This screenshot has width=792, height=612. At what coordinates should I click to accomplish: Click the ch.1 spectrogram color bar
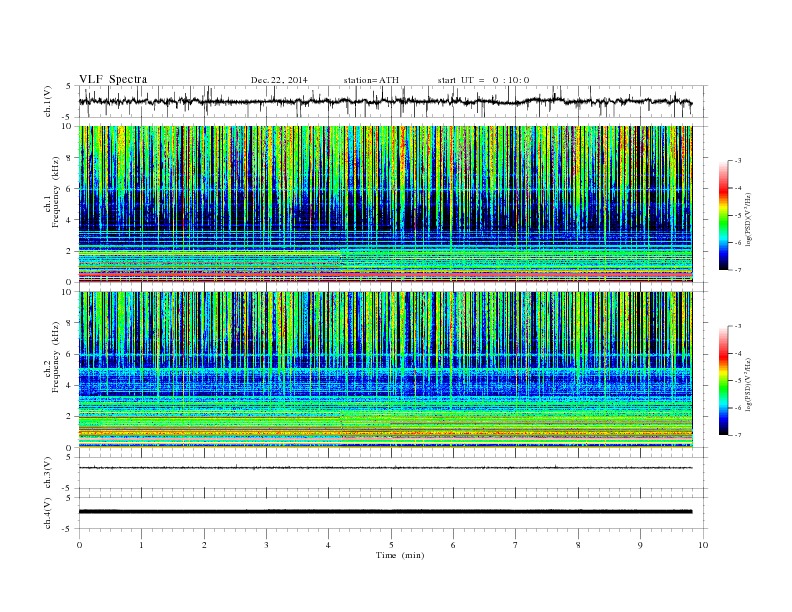pos(723,215)
